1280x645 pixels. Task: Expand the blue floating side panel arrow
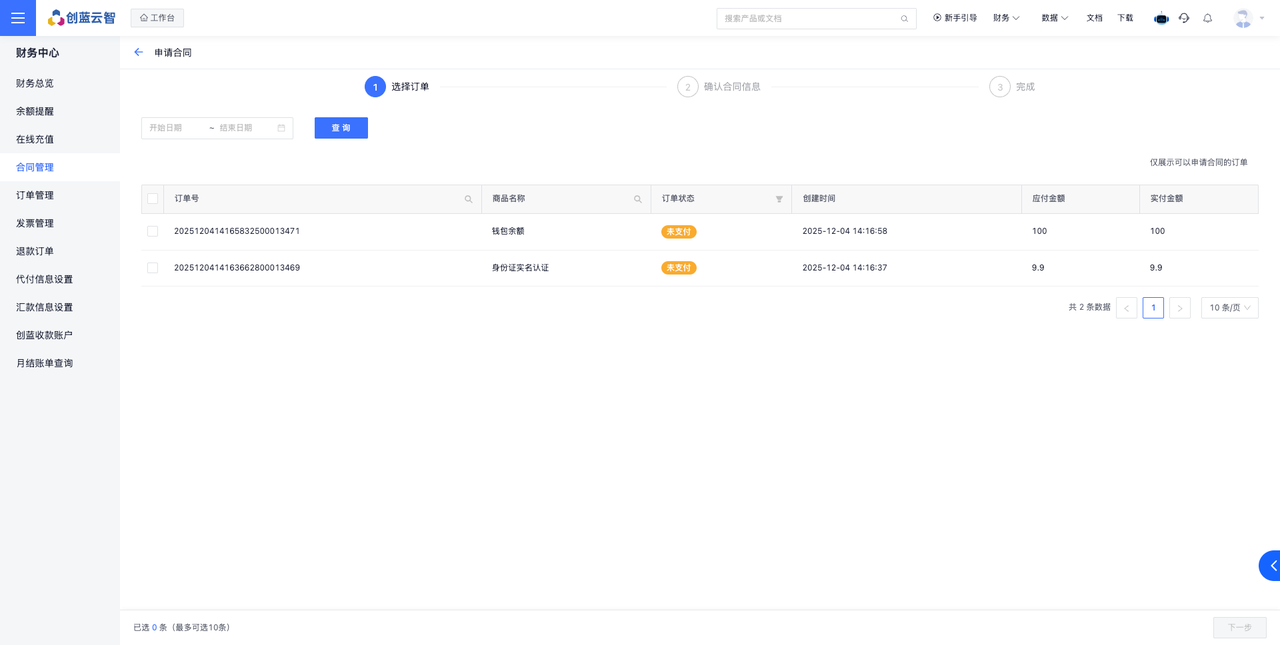click(x=1271, y=566)
